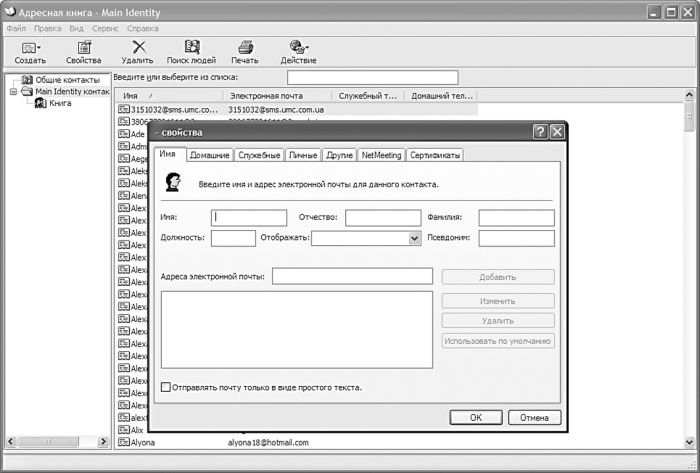Switch to the Сертификаты tab
The height and width of the screenshot is (473, 700).
point(435,155)
